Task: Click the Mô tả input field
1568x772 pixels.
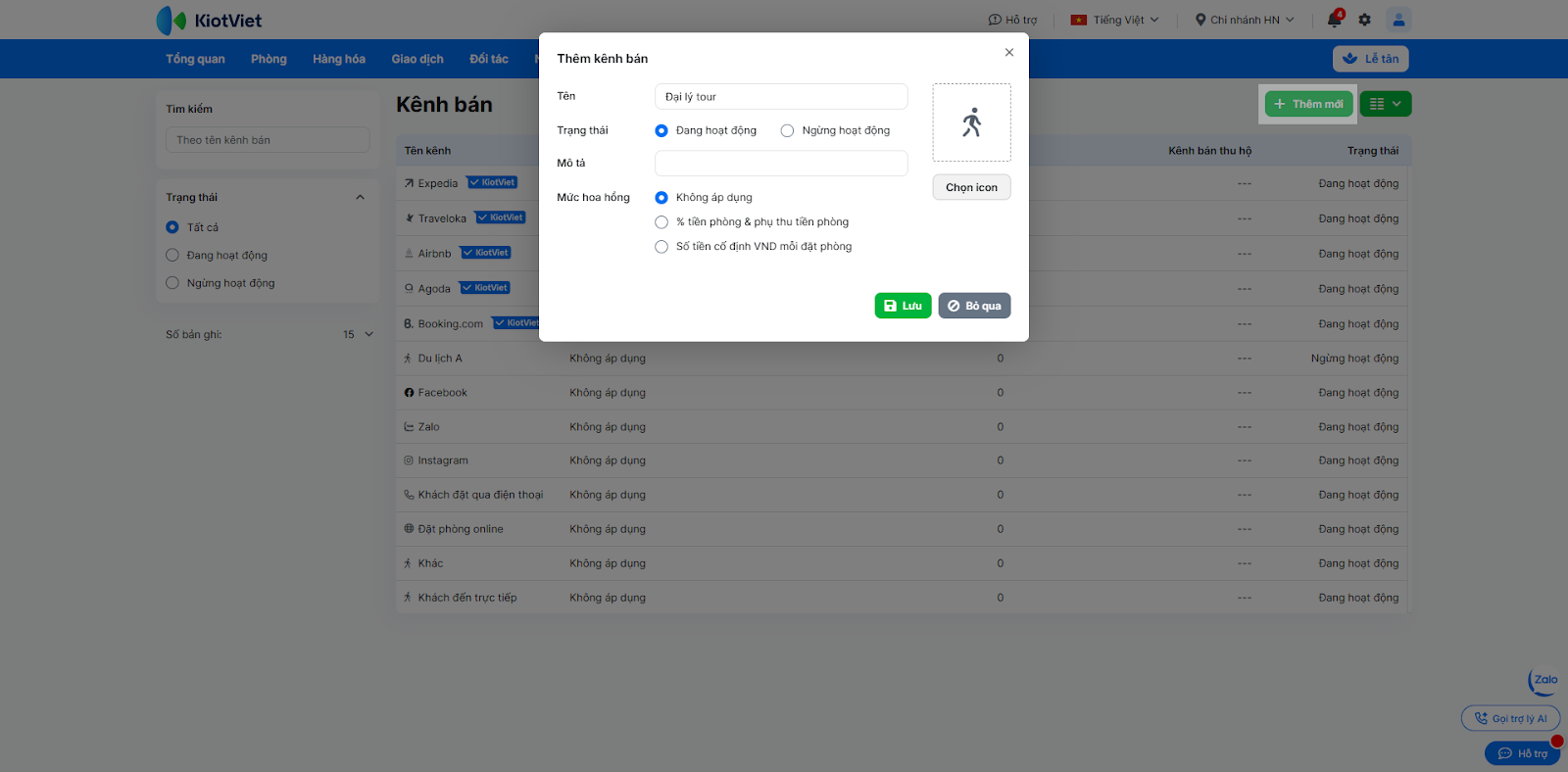Action: pos(781,164)
